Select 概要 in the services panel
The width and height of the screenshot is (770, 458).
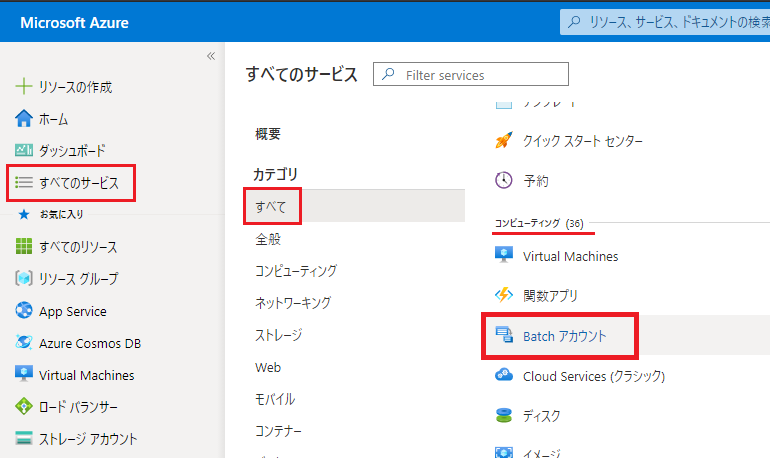click(x=268, y=134)
